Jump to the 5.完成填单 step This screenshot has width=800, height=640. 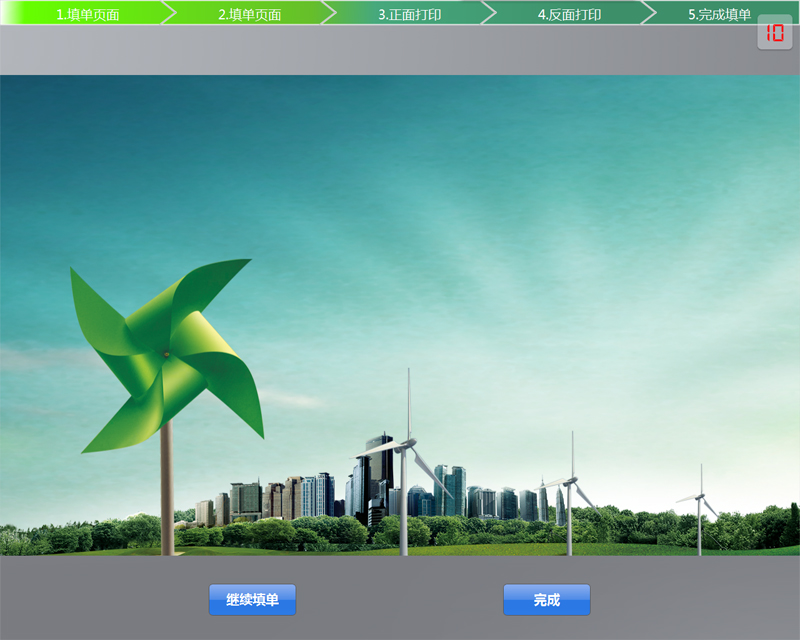click(x=719, y=14)
